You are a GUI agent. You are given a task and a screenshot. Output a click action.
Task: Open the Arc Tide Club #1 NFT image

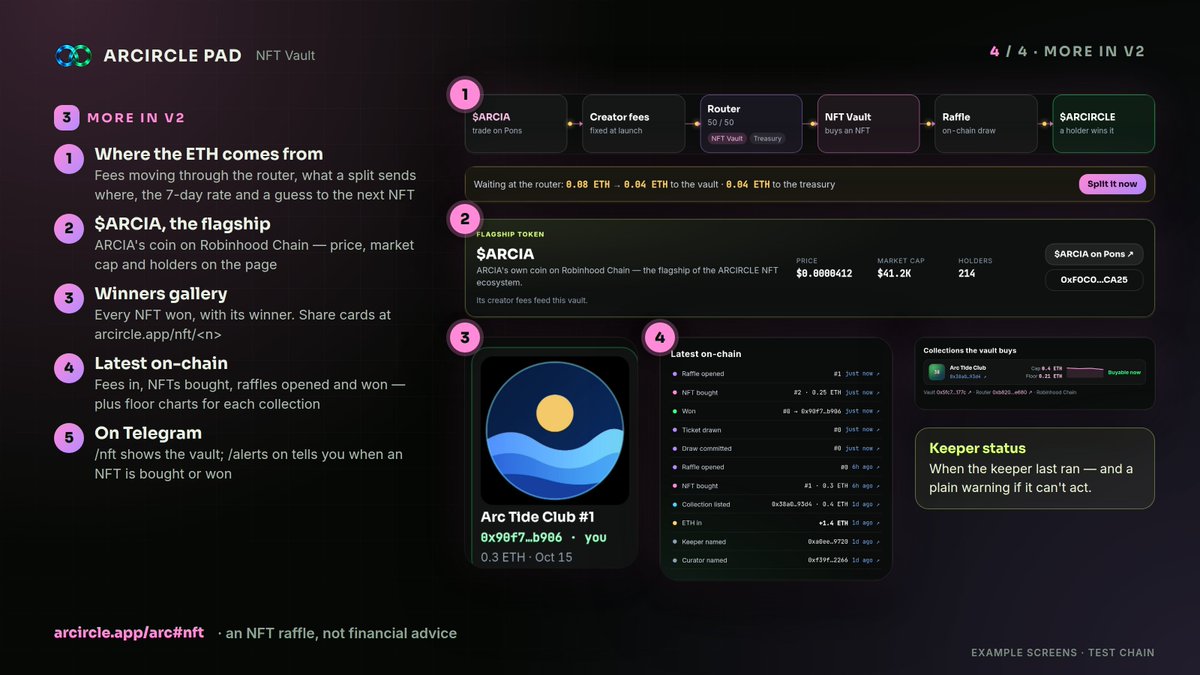(x=555, y=431)
